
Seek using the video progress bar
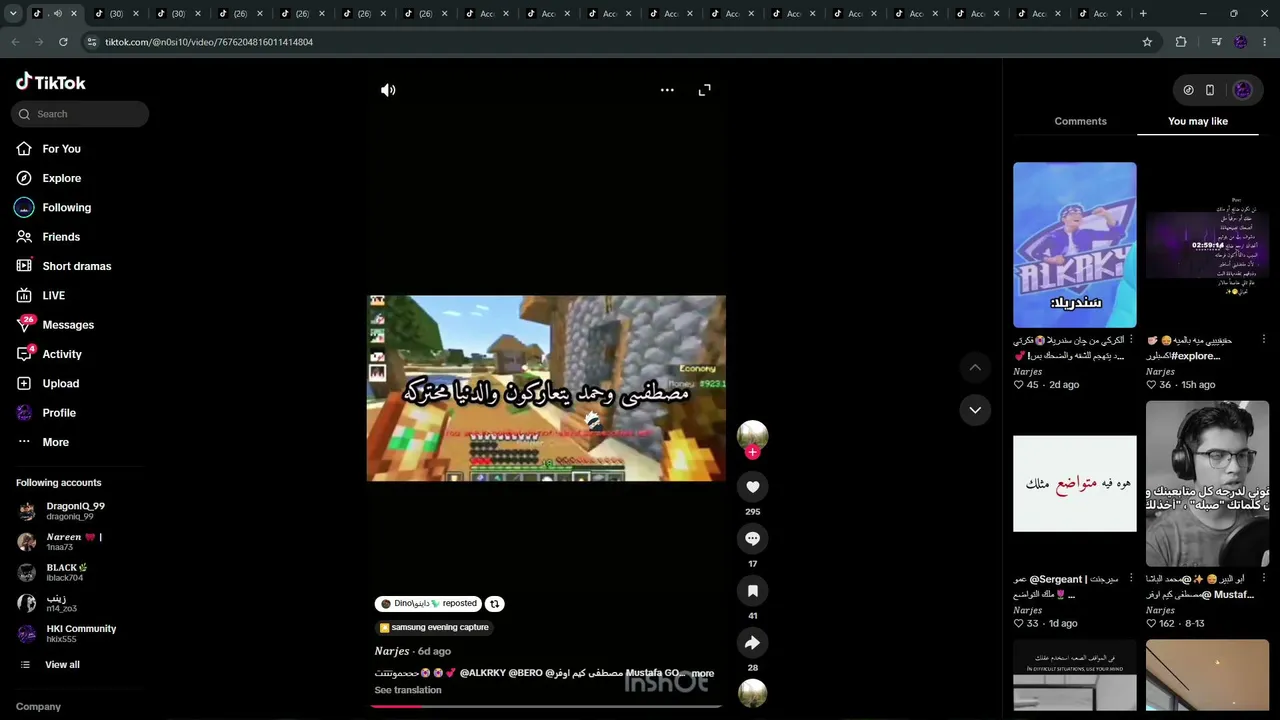546,706
